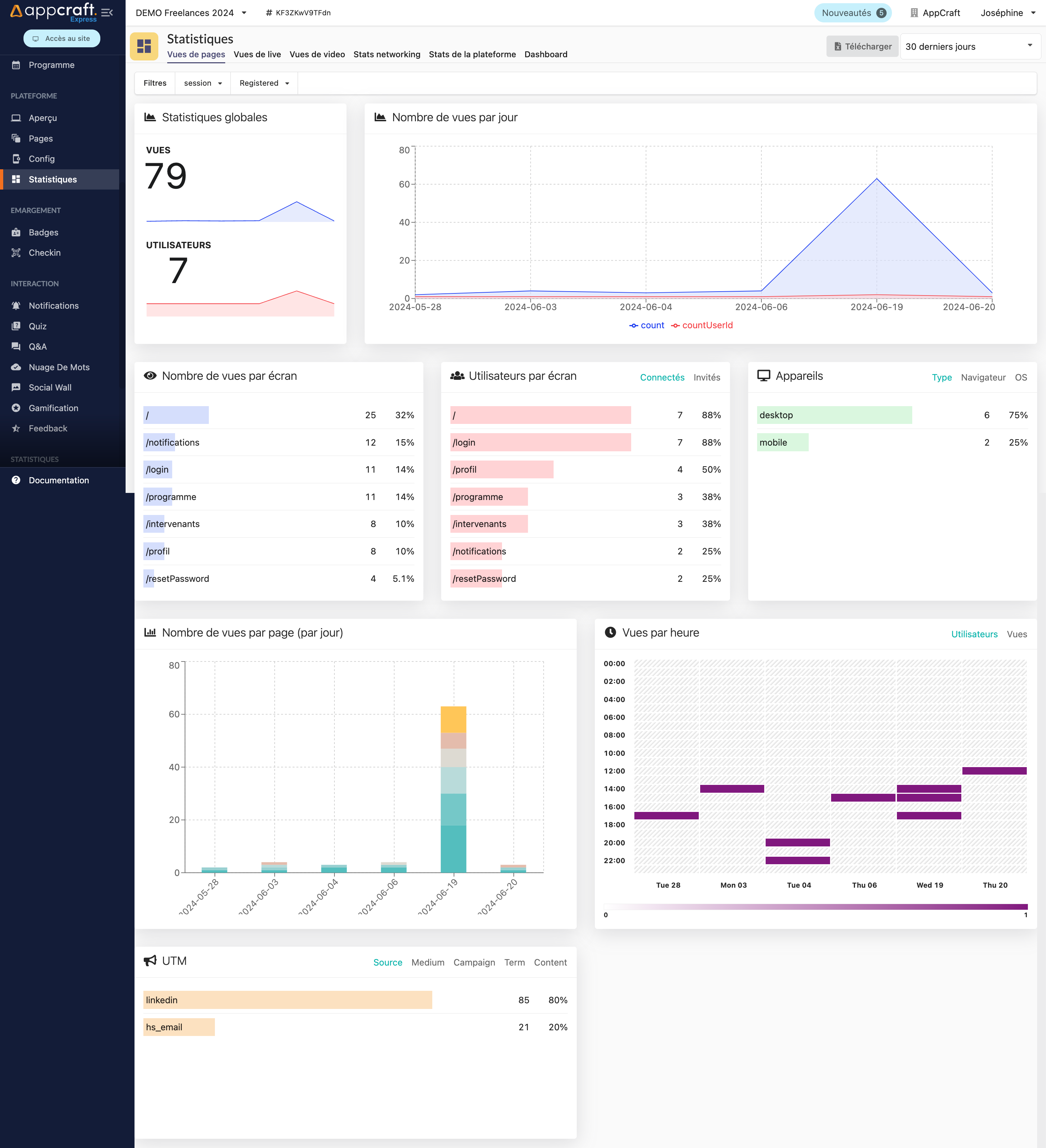Screen dimensions: 1046x1148
Task: Click the Accès au site button
Action: pos(62,38)
